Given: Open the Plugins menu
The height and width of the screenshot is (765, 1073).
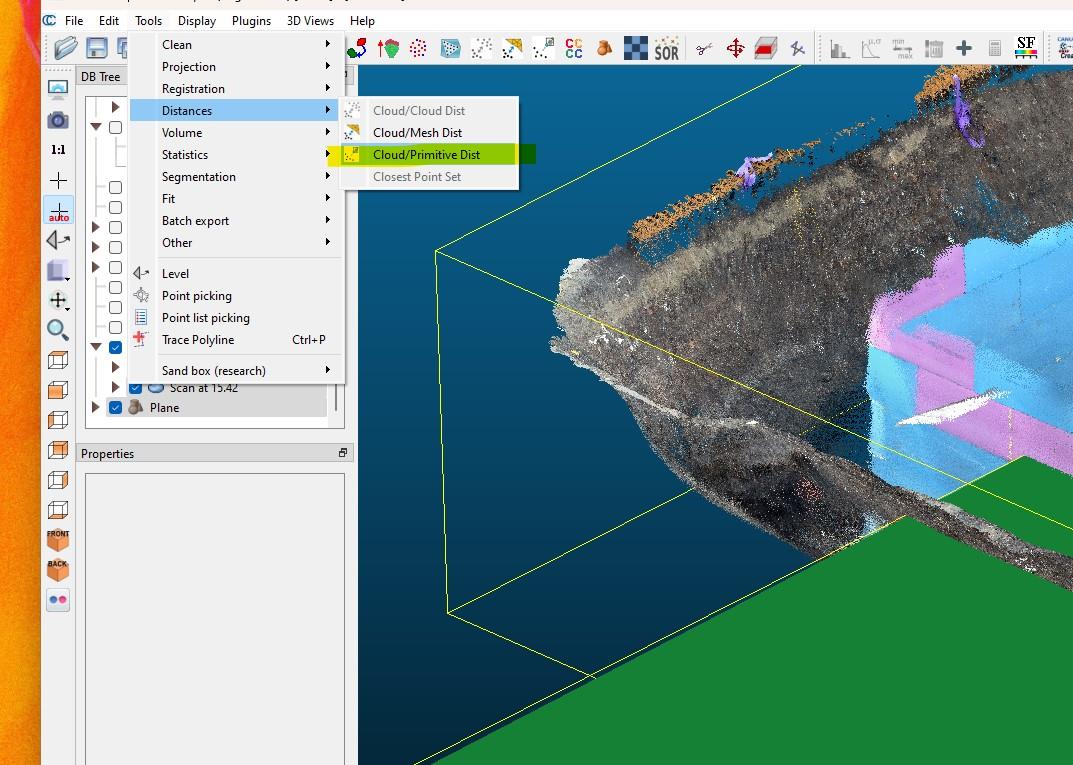Looking at the screenshot, I should tap(251, 20).
